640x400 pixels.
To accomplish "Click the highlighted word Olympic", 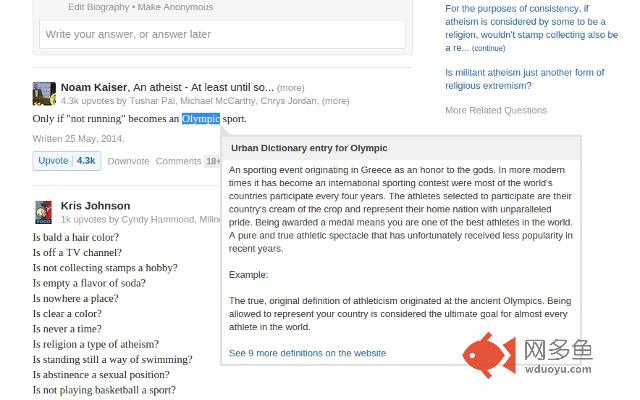I will pos(201,119).
